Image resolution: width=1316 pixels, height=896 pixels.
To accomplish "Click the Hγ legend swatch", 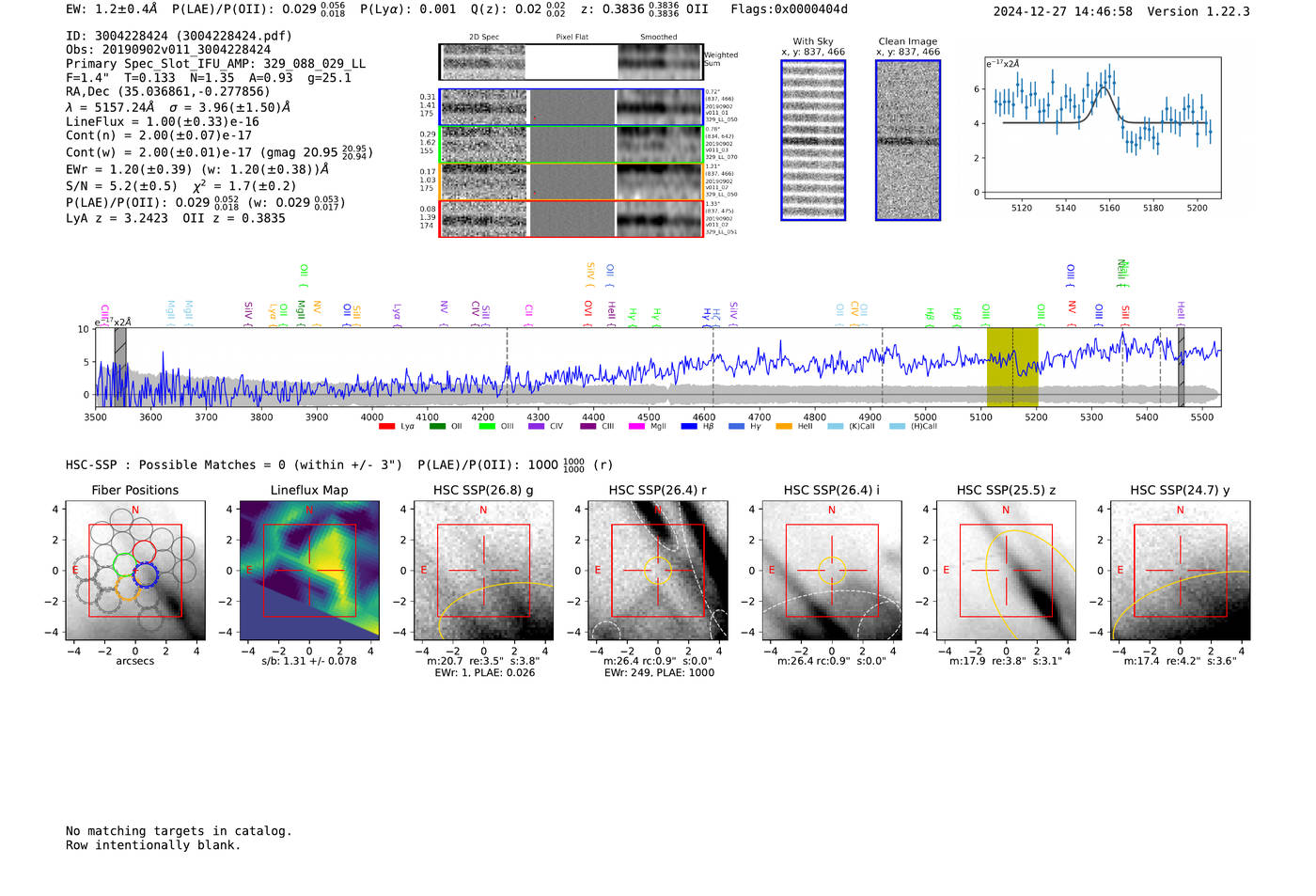I will [736, 427].
